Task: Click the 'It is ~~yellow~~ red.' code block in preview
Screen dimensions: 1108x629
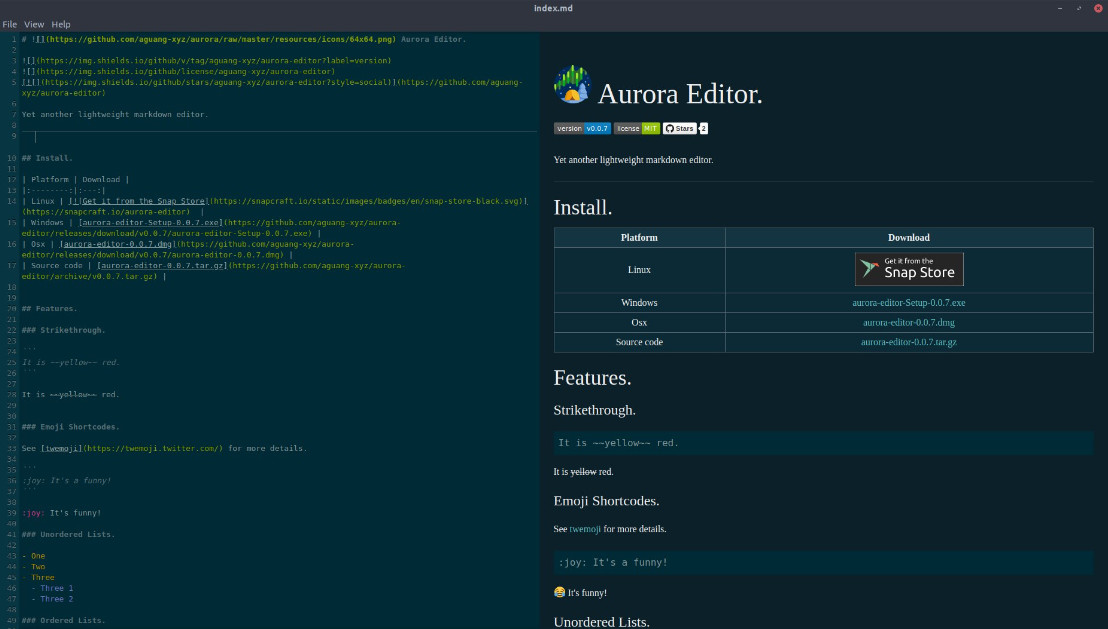Action: 823,443
